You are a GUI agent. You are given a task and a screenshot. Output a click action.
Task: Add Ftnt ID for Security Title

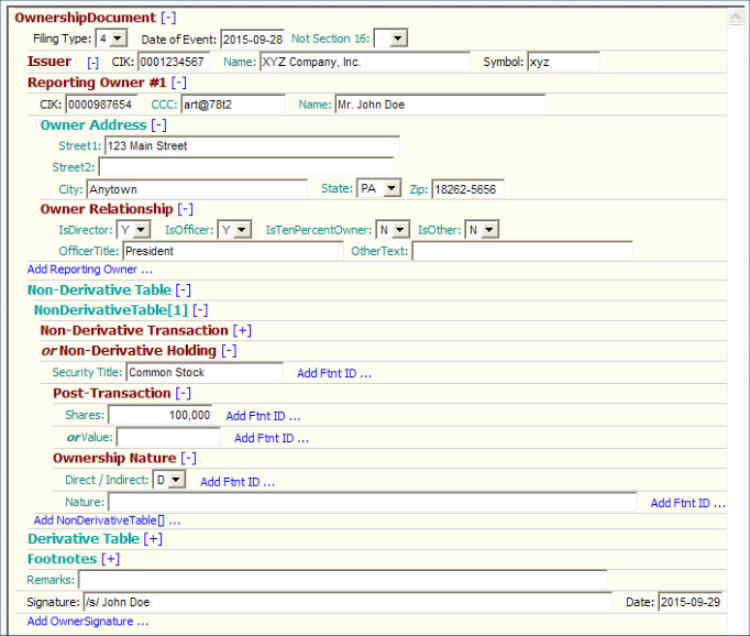pyautogui.click(x=334, y=373)
